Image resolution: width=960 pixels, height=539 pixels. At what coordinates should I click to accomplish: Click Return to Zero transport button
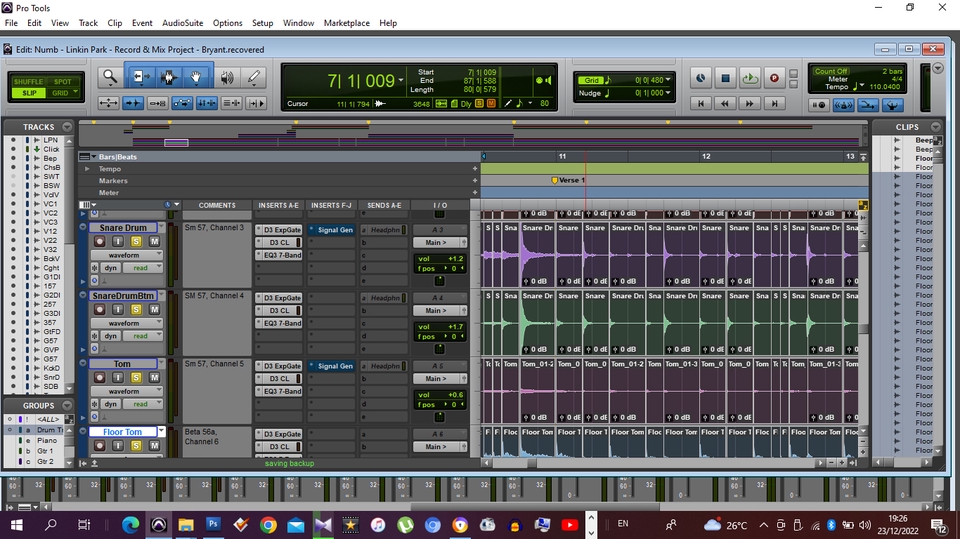(x=701, y=104)
